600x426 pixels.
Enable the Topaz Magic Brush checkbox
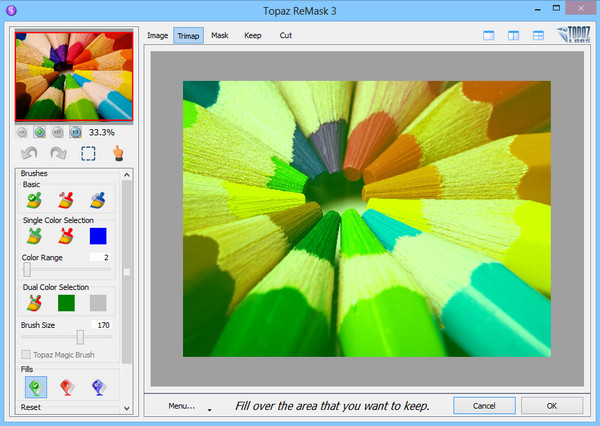tap(27, 356)
